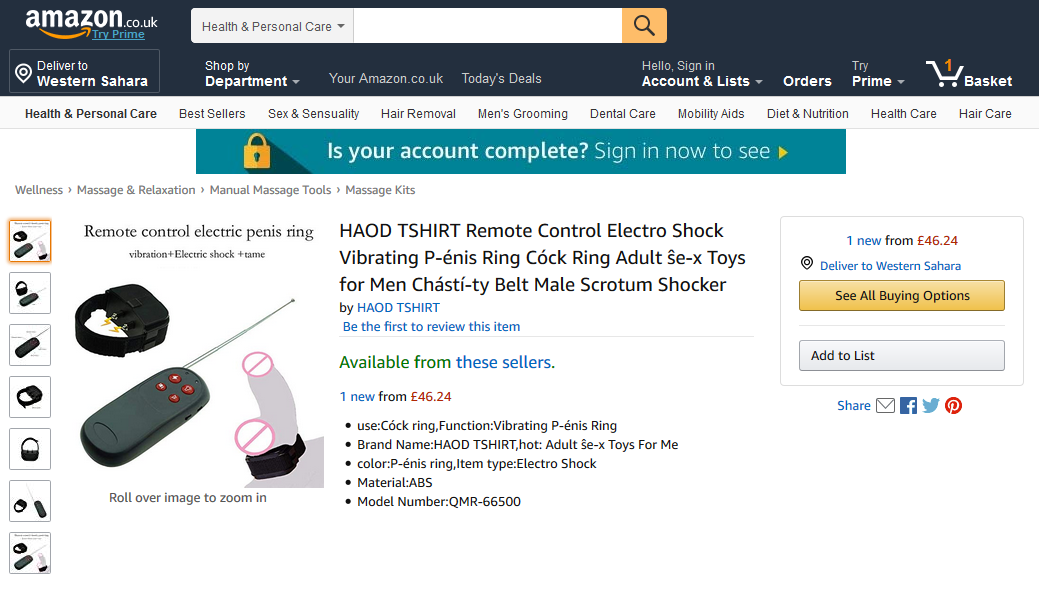This screenshot has height=599, width=1039.
Task: Click the Amazon.co.uk logo
Action: [x=90, y=21]
